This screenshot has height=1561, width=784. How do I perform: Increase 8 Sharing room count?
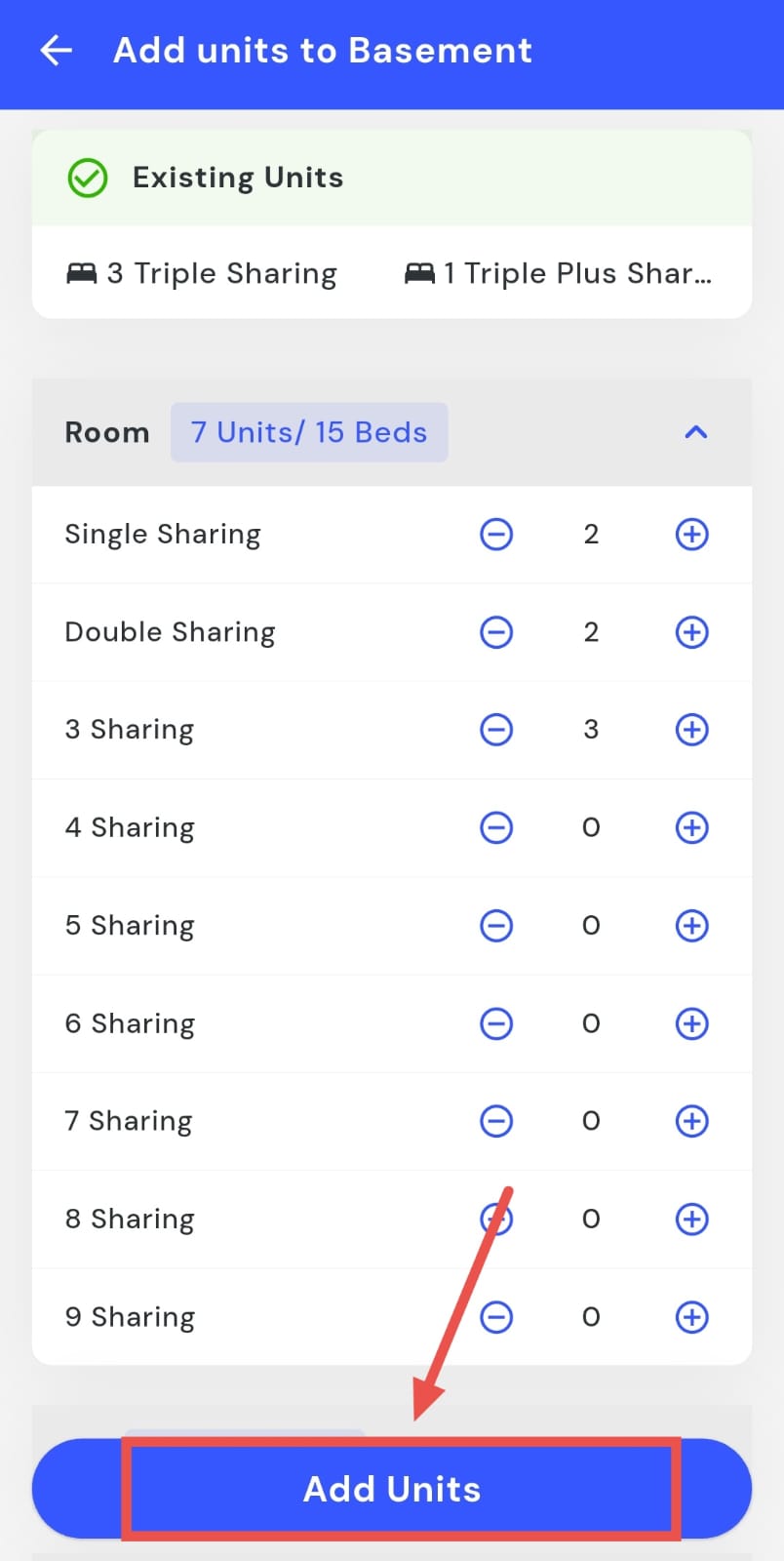click(691, 1220)
